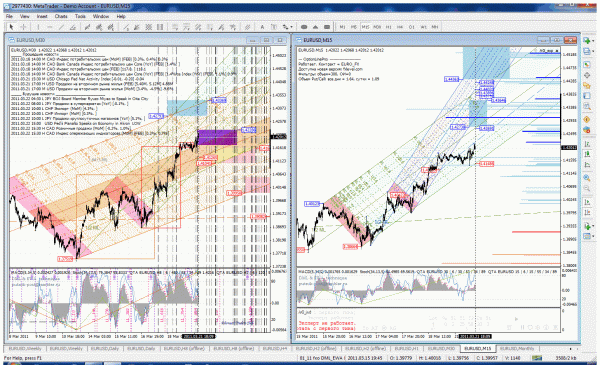Open the Tools menu
600x365 pixels.
click(80, 16)
